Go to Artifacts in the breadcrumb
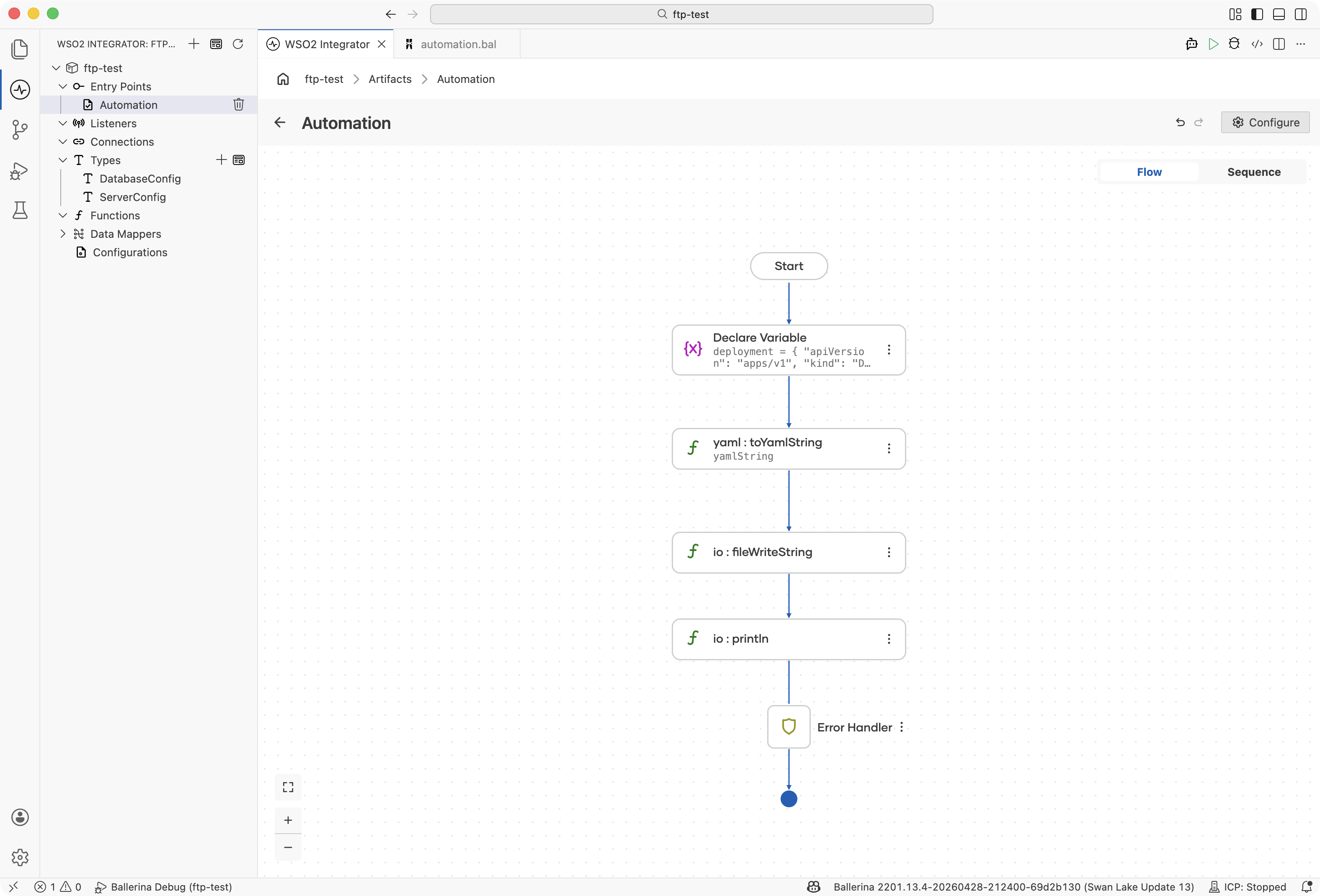The width and height of the screenshot is (1320, 896). tap(389, 79)
